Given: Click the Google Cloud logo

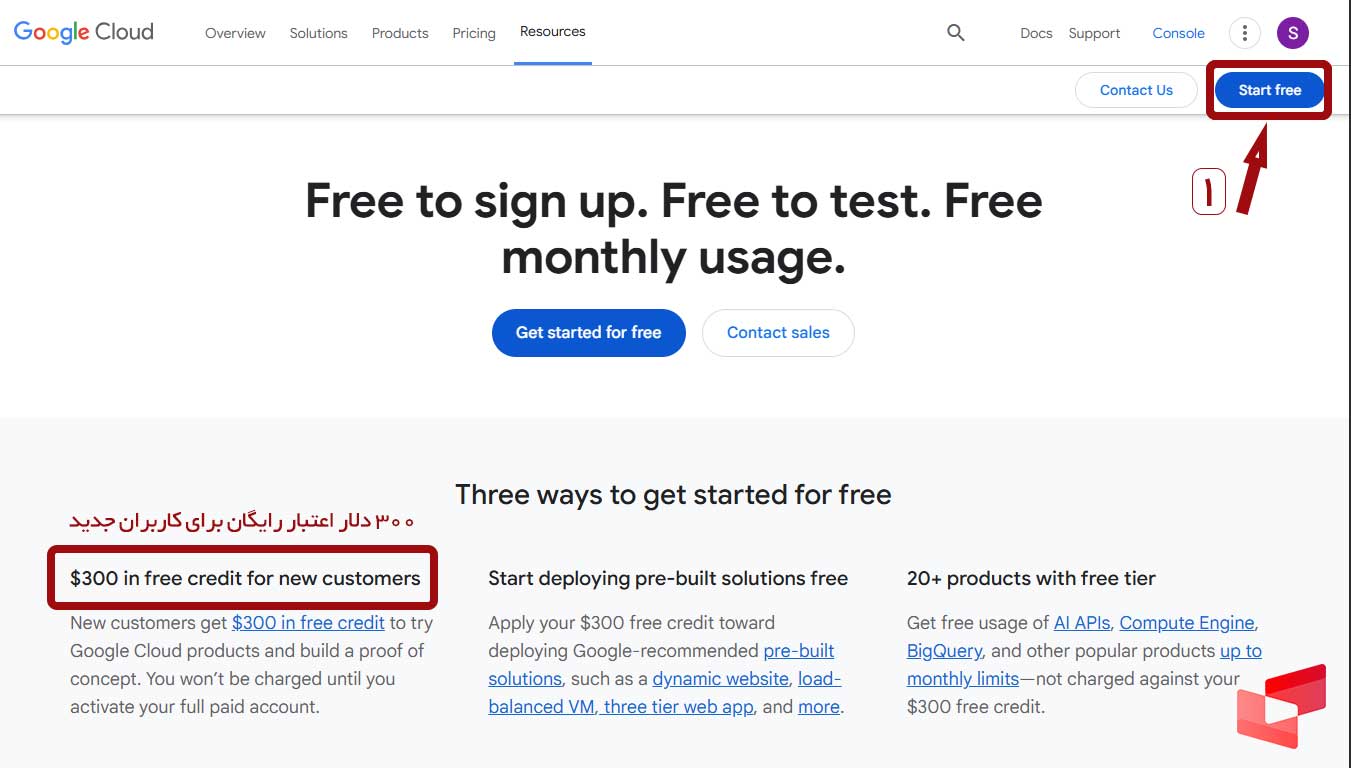Looking at the screenshot, I should pyautogui.click(x=84, y=32).
